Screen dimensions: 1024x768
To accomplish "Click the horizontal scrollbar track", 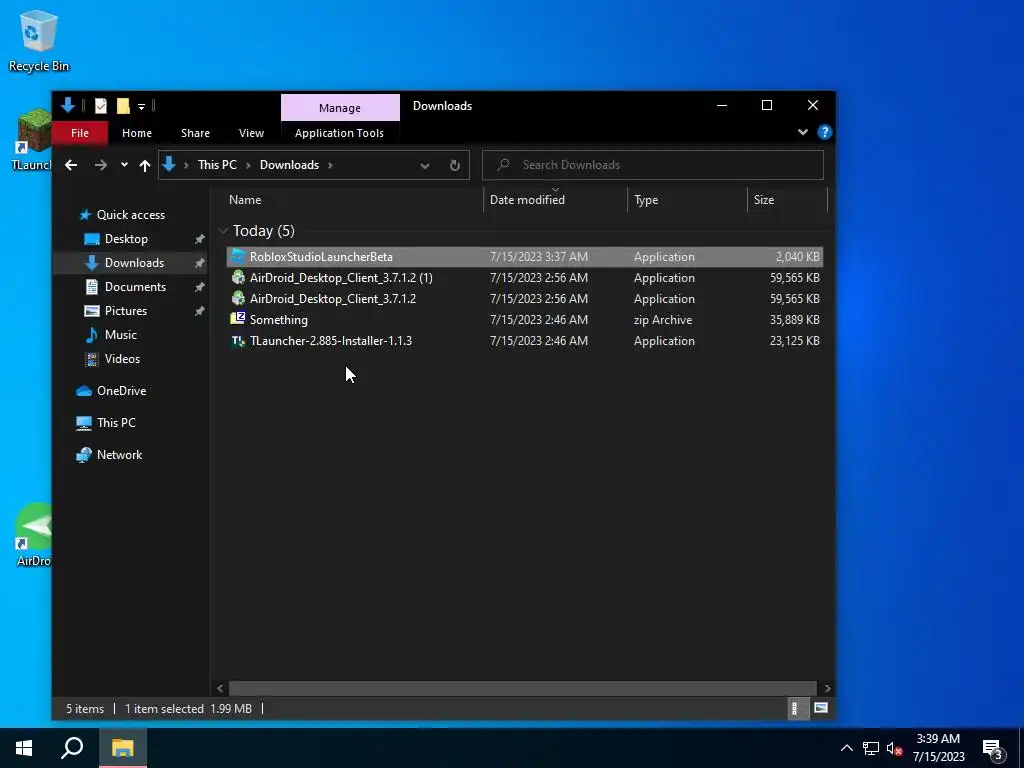I will tap(522, 688).
